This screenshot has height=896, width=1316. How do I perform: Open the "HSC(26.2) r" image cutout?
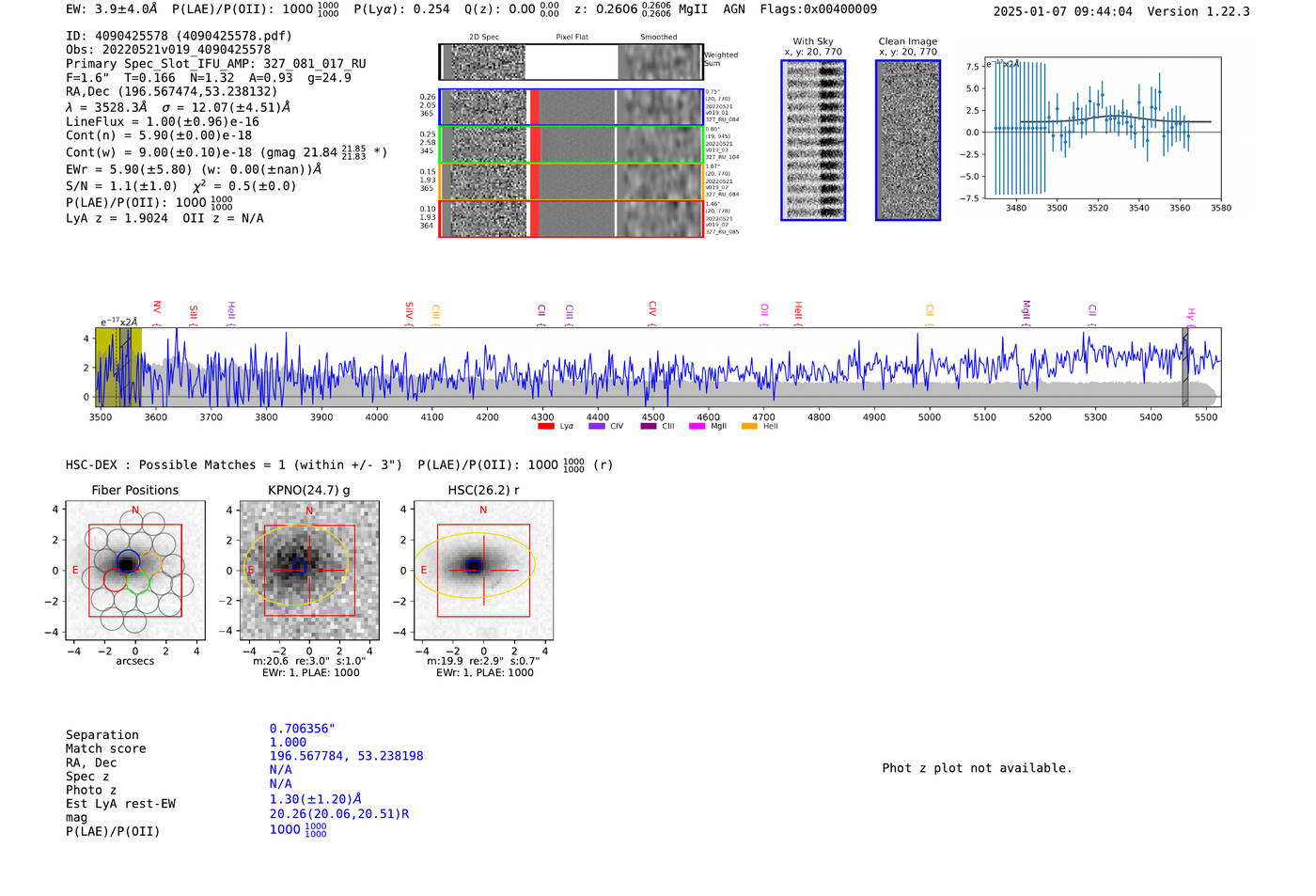[483, 570]
